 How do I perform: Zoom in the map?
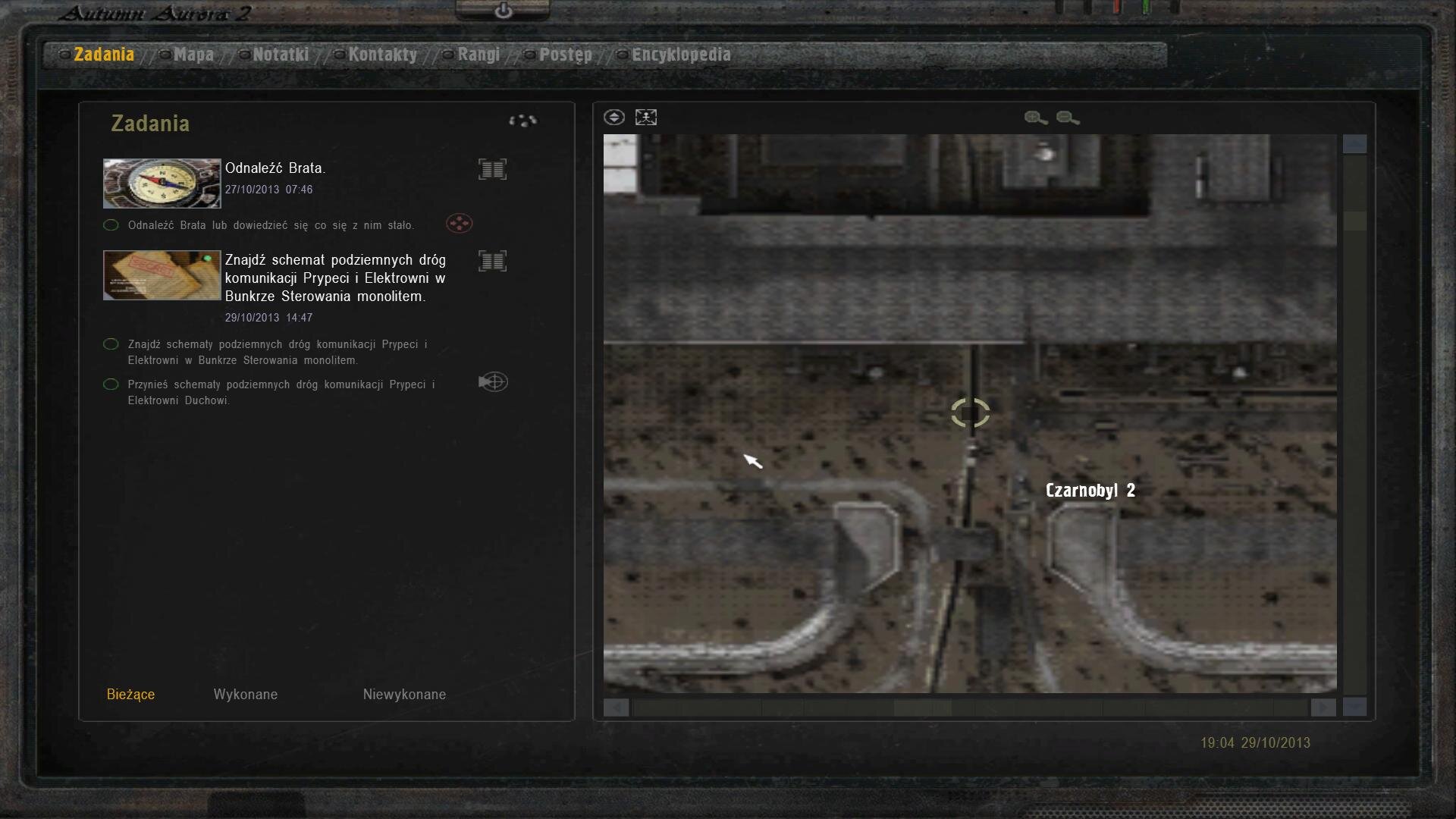1036,118
